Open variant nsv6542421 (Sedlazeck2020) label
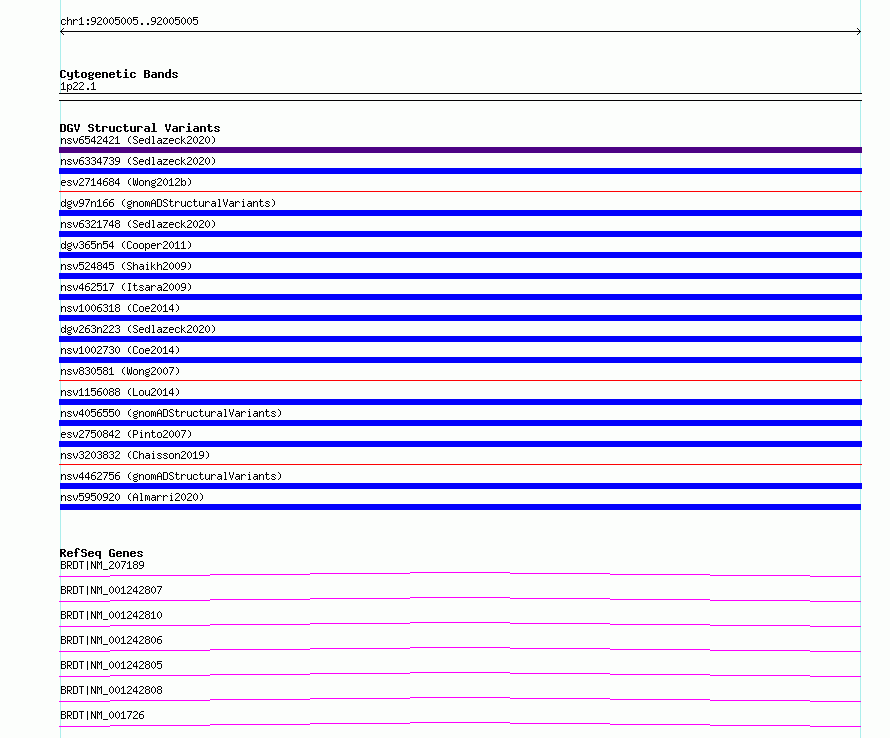The height and width of the screenshot is (738, 890). pyautogui.click(x=138, y=140)
